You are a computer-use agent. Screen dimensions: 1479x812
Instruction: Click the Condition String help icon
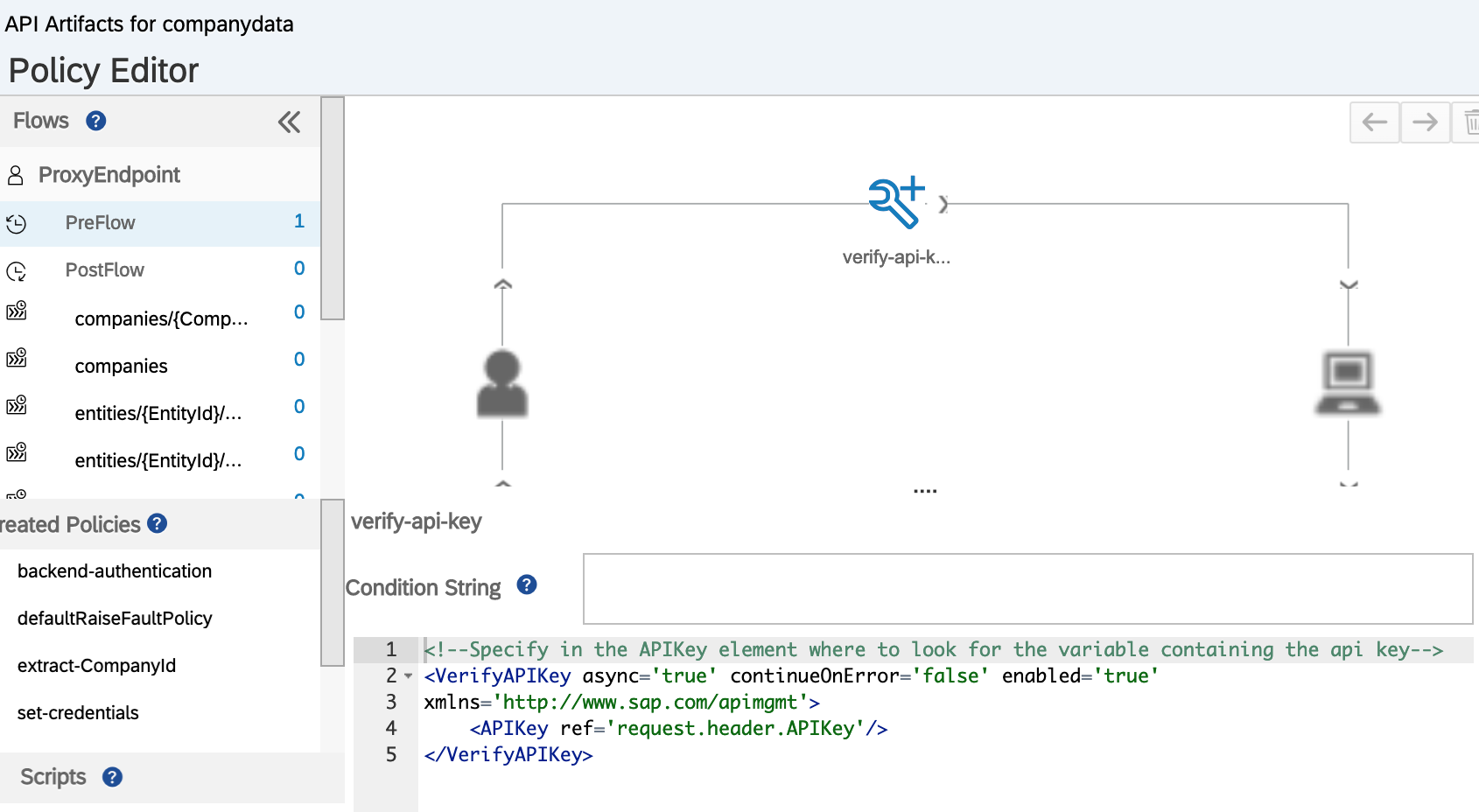pos(527,584)
